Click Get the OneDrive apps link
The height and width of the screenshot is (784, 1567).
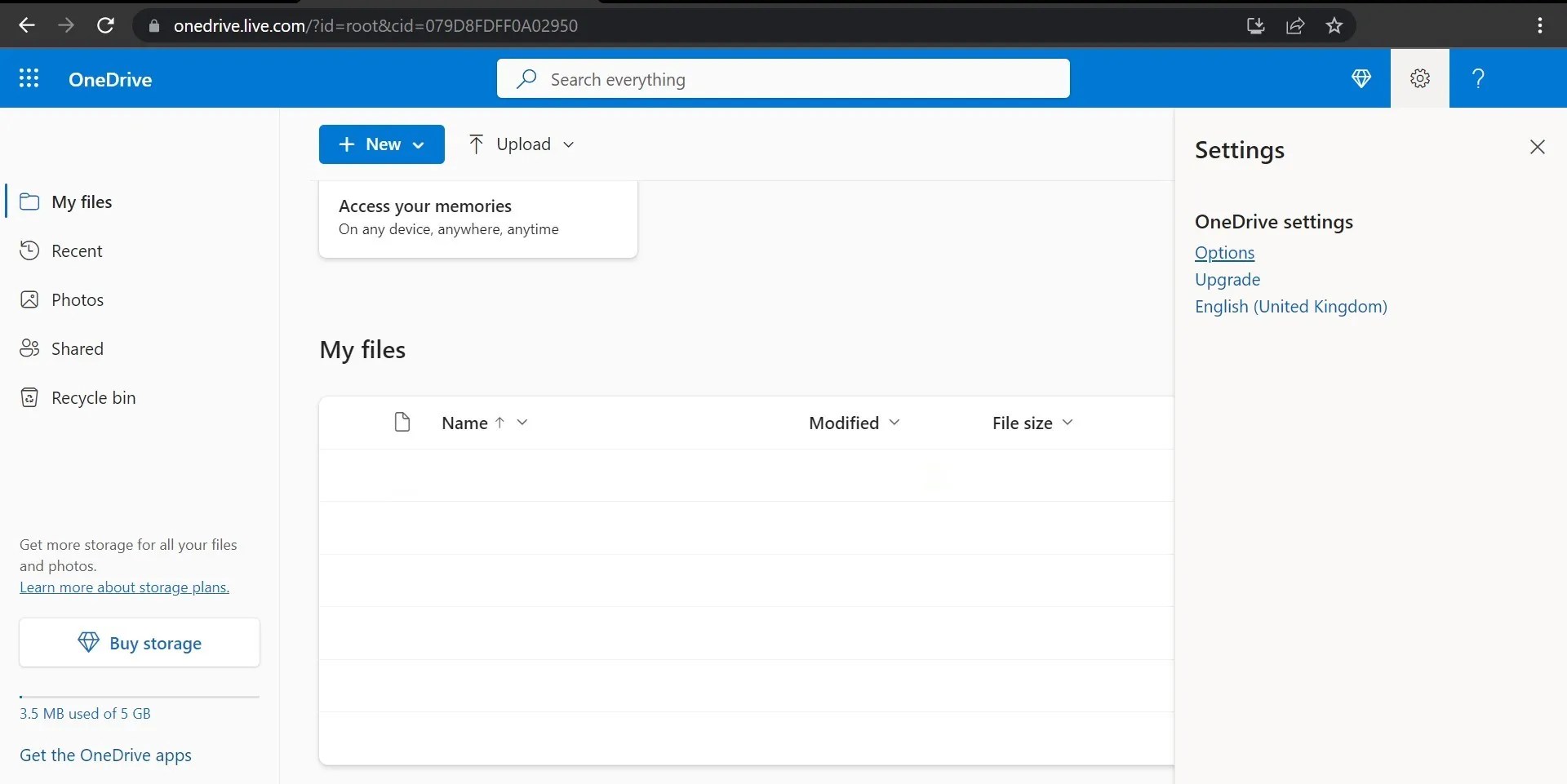[x=105, y=755]
